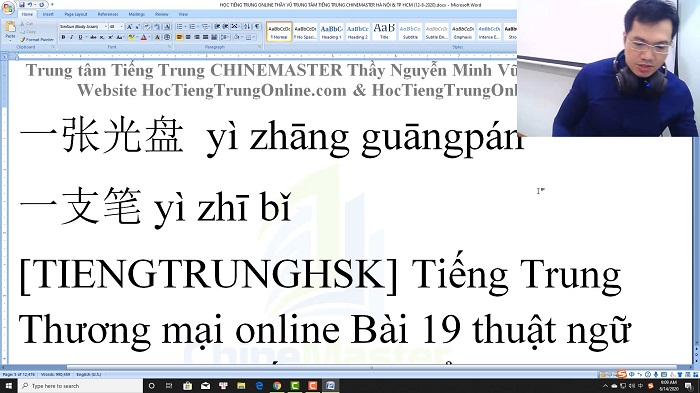Screen dimensions: 700x393
Task: Open the multilevel list dropdown
Action: 206,26
